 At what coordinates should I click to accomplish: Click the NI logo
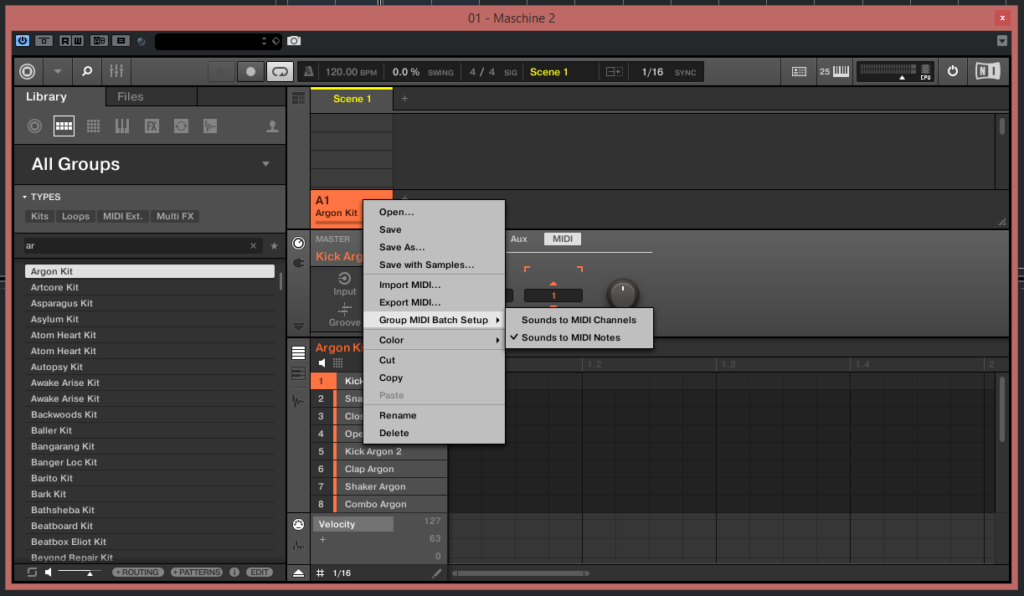tap(987, 71)
